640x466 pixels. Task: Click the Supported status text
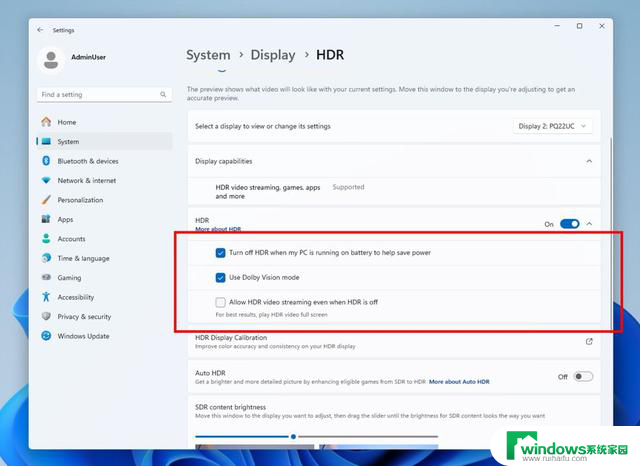coord(348,187)
